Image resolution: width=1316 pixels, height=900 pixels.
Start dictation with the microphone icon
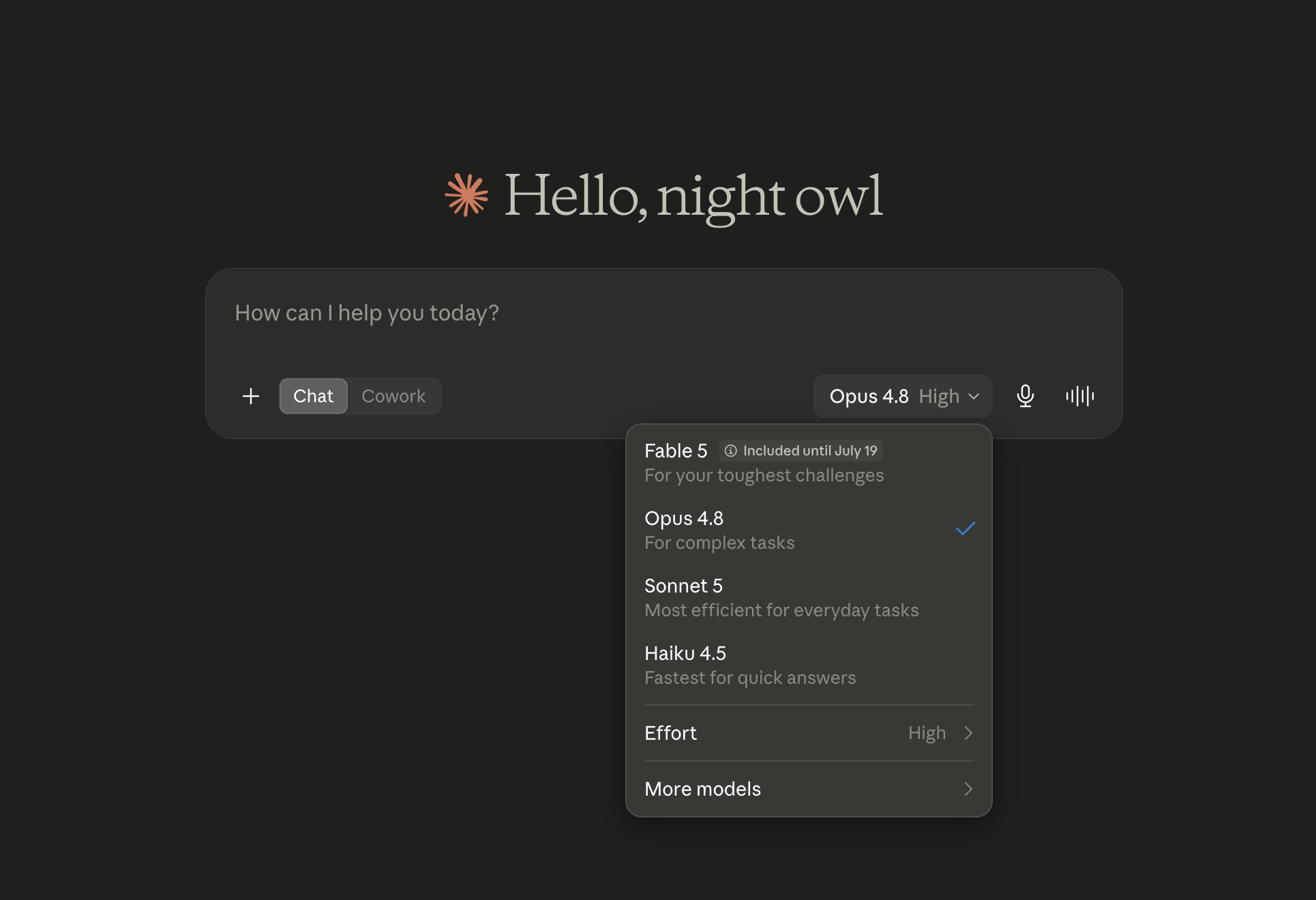tap(1026, 396)
